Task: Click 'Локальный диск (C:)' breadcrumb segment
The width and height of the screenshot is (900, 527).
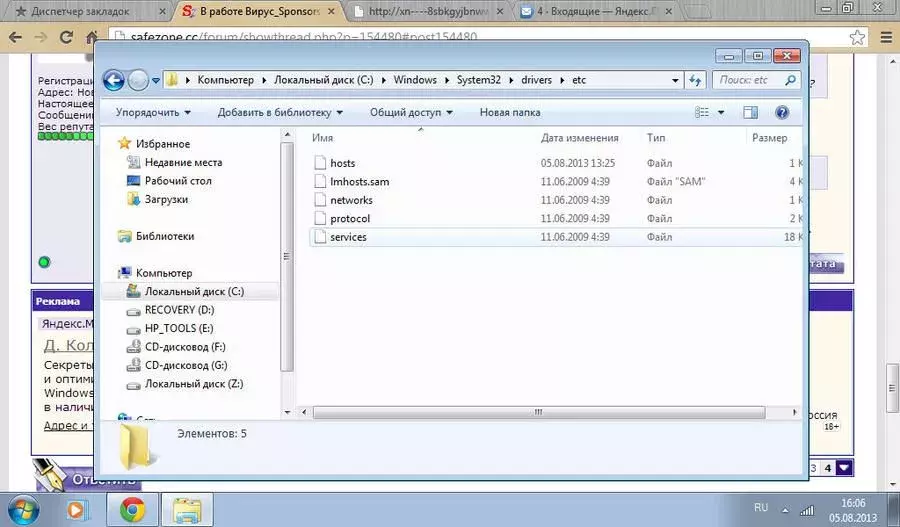Action: pos(323,80)
